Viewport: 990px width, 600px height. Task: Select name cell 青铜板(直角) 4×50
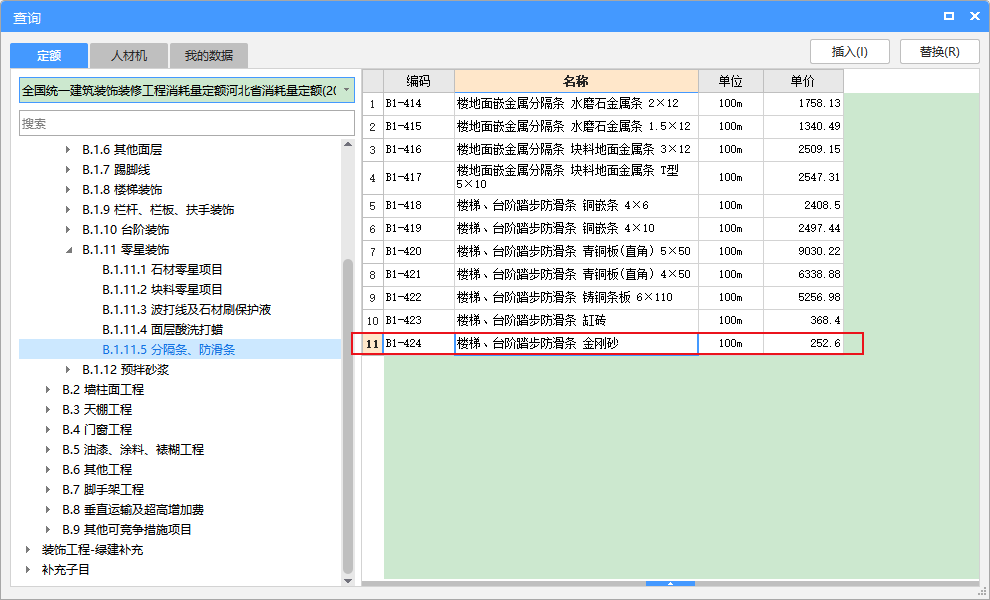[x=576, y=275]
